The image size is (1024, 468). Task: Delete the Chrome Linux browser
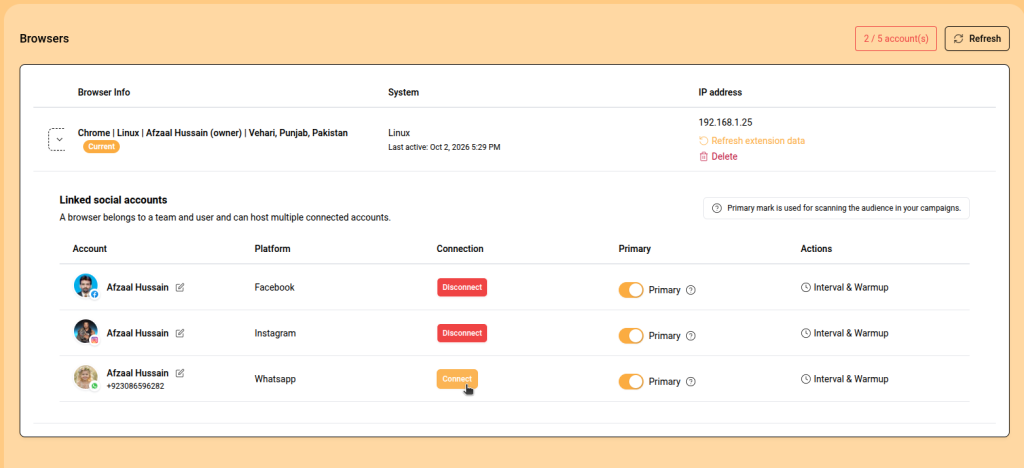click(x=718, y=157)
